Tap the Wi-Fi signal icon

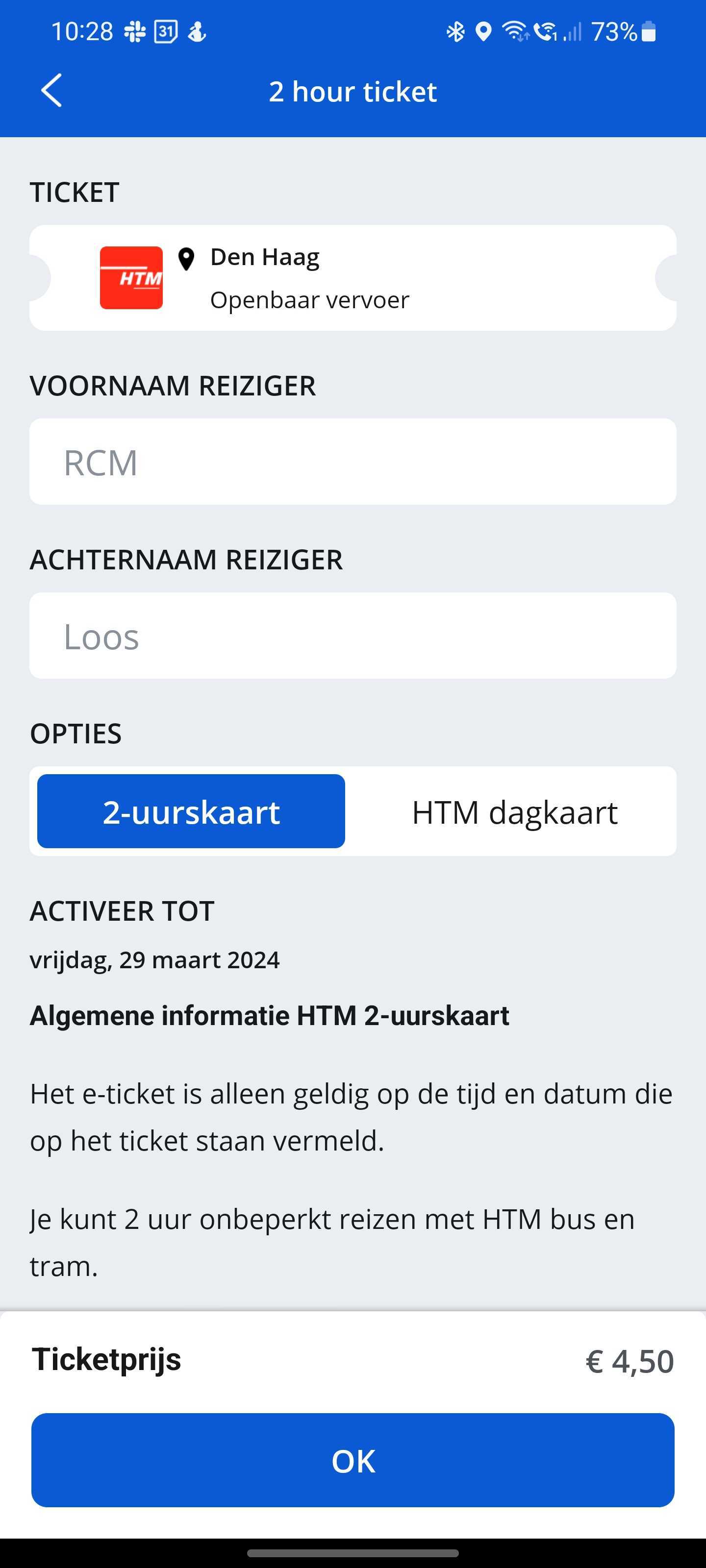pos(515,32)
